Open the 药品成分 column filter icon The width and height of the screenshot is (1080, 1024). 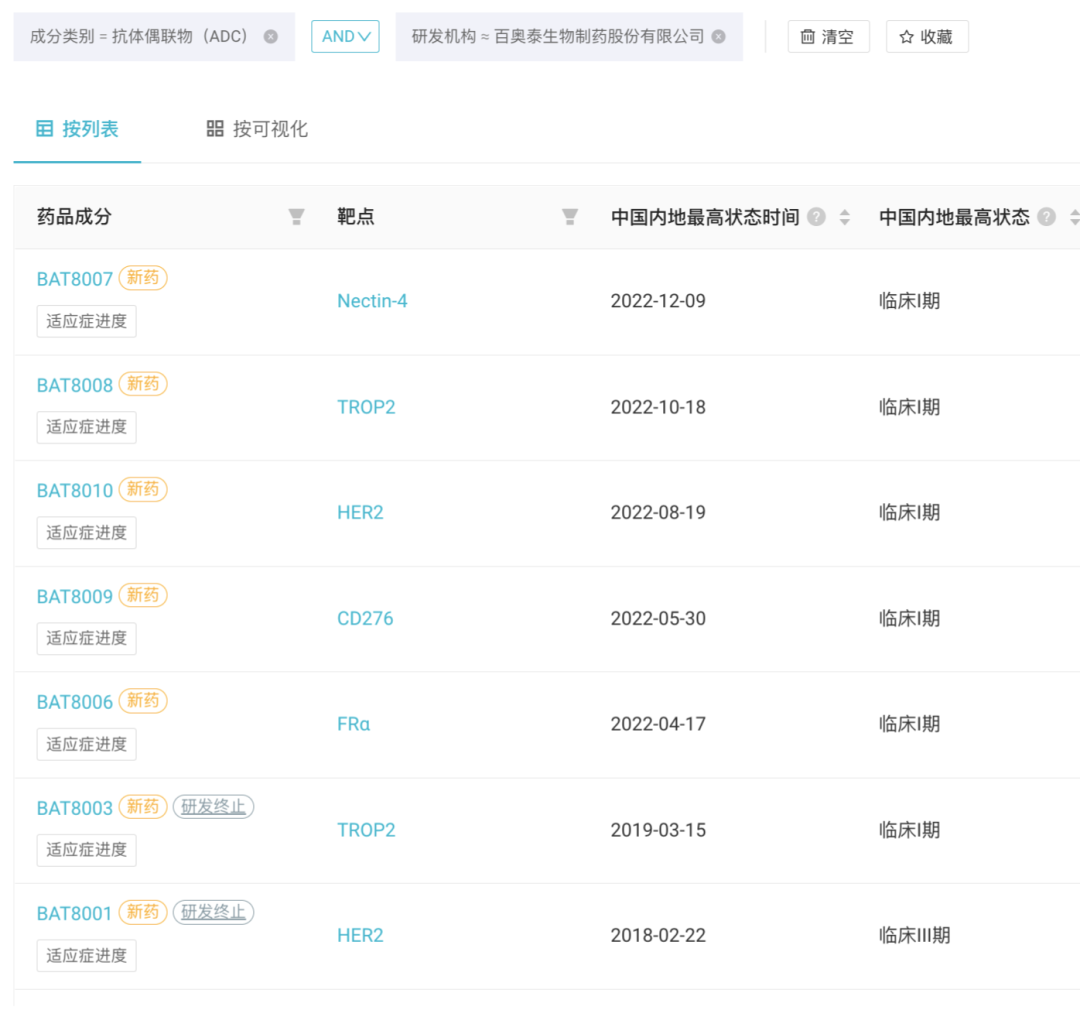[x=296, y=217]
